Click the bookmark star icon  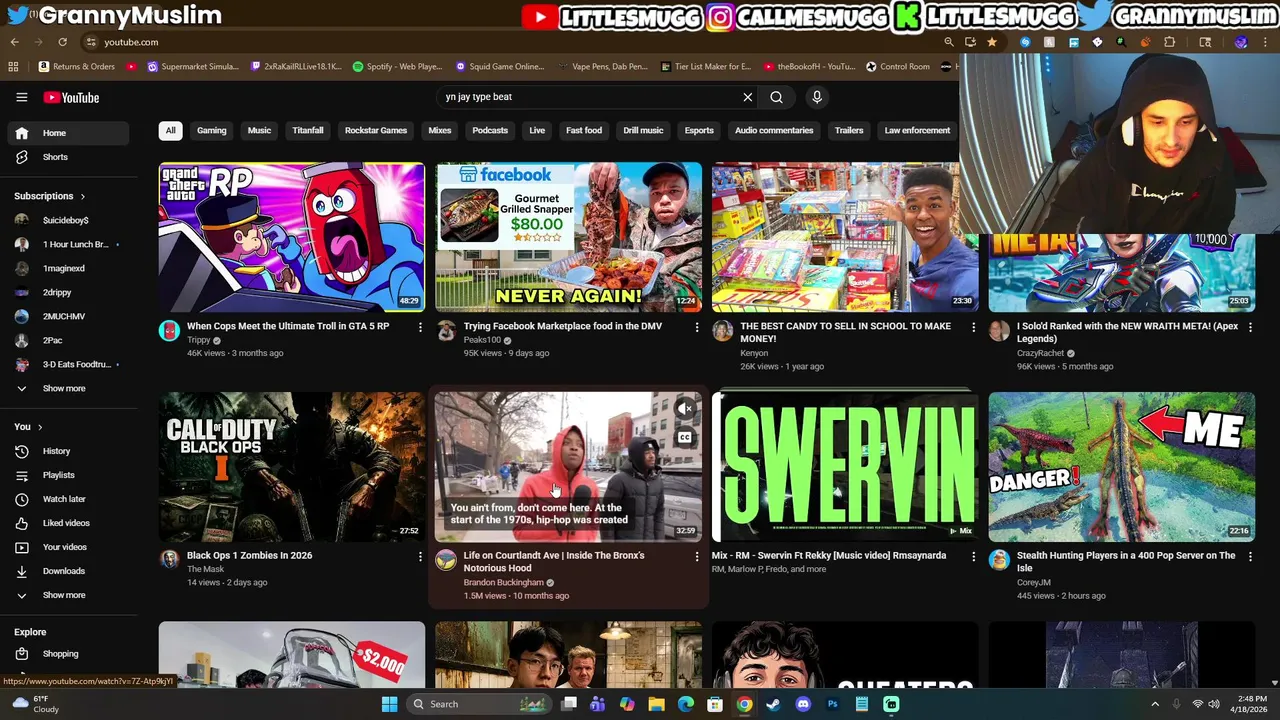[991, 42]
